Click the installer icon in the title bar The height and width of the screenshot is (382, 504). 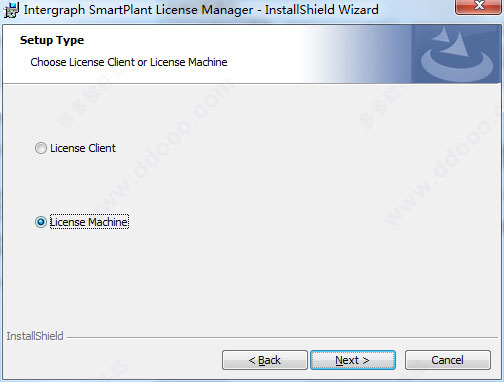click(11, 10)
